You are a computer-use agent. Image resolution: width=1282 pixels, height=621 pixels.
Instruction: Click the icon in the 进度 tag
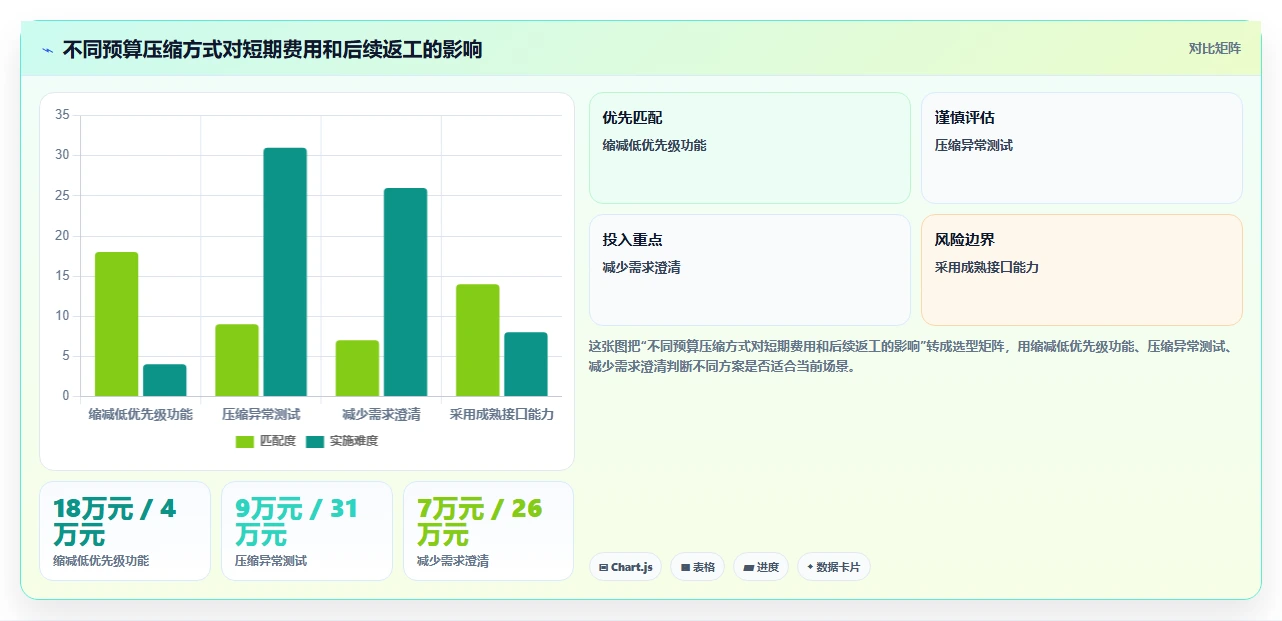coord(748,567)
